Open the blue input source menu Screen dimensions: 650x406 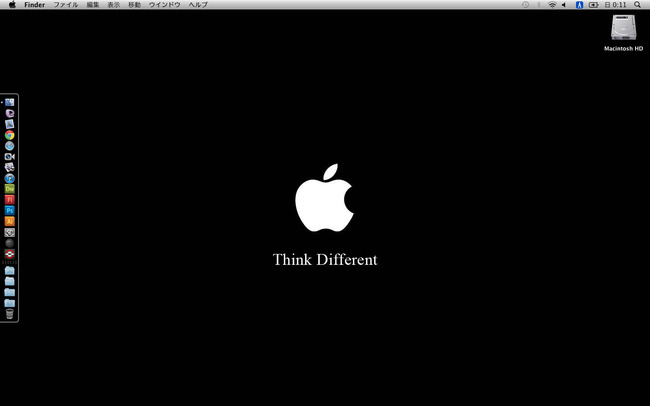pyautogui.click(x=580, y=5)
